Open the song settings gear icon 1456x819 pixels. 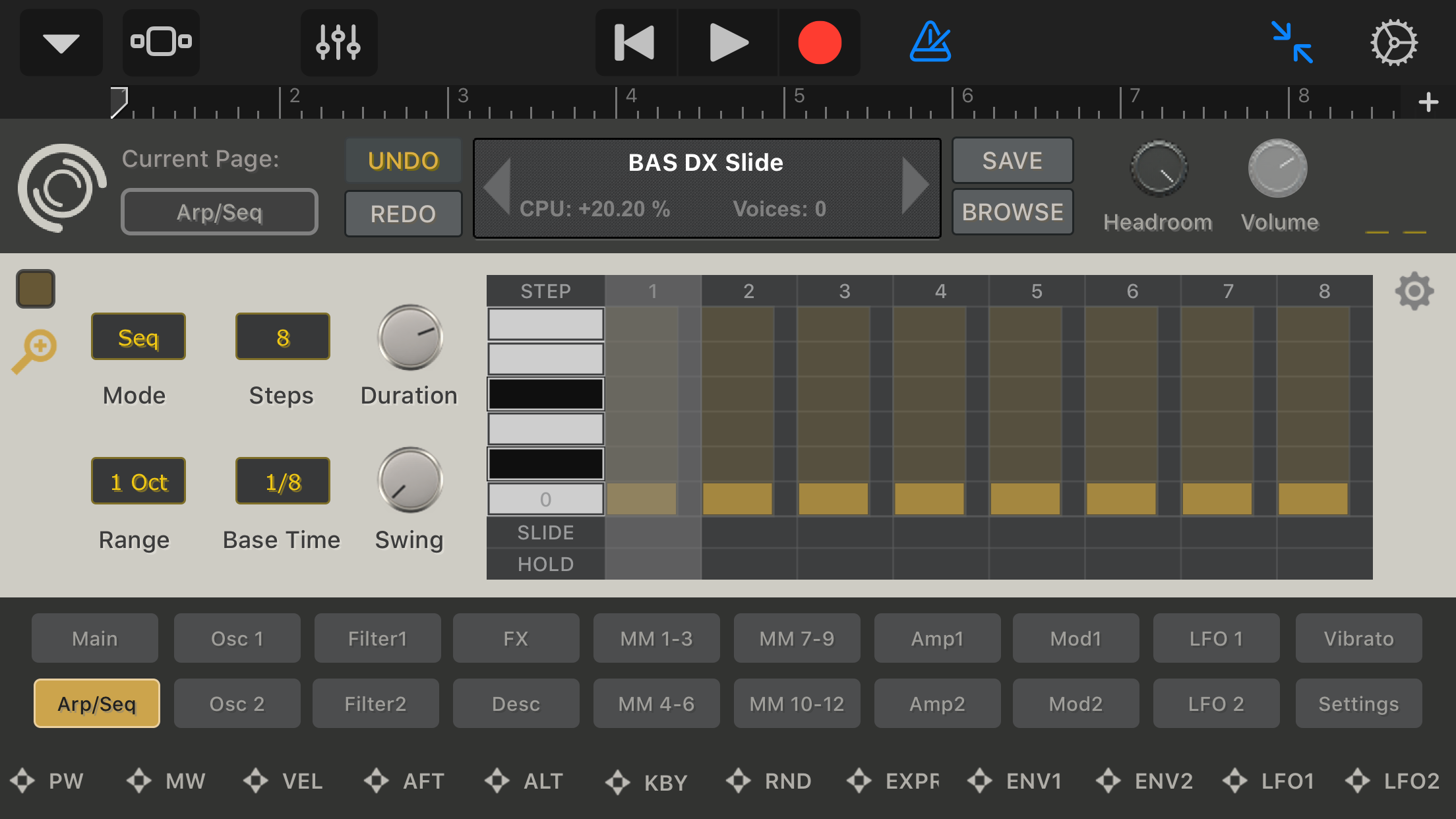click(1393, 43)
